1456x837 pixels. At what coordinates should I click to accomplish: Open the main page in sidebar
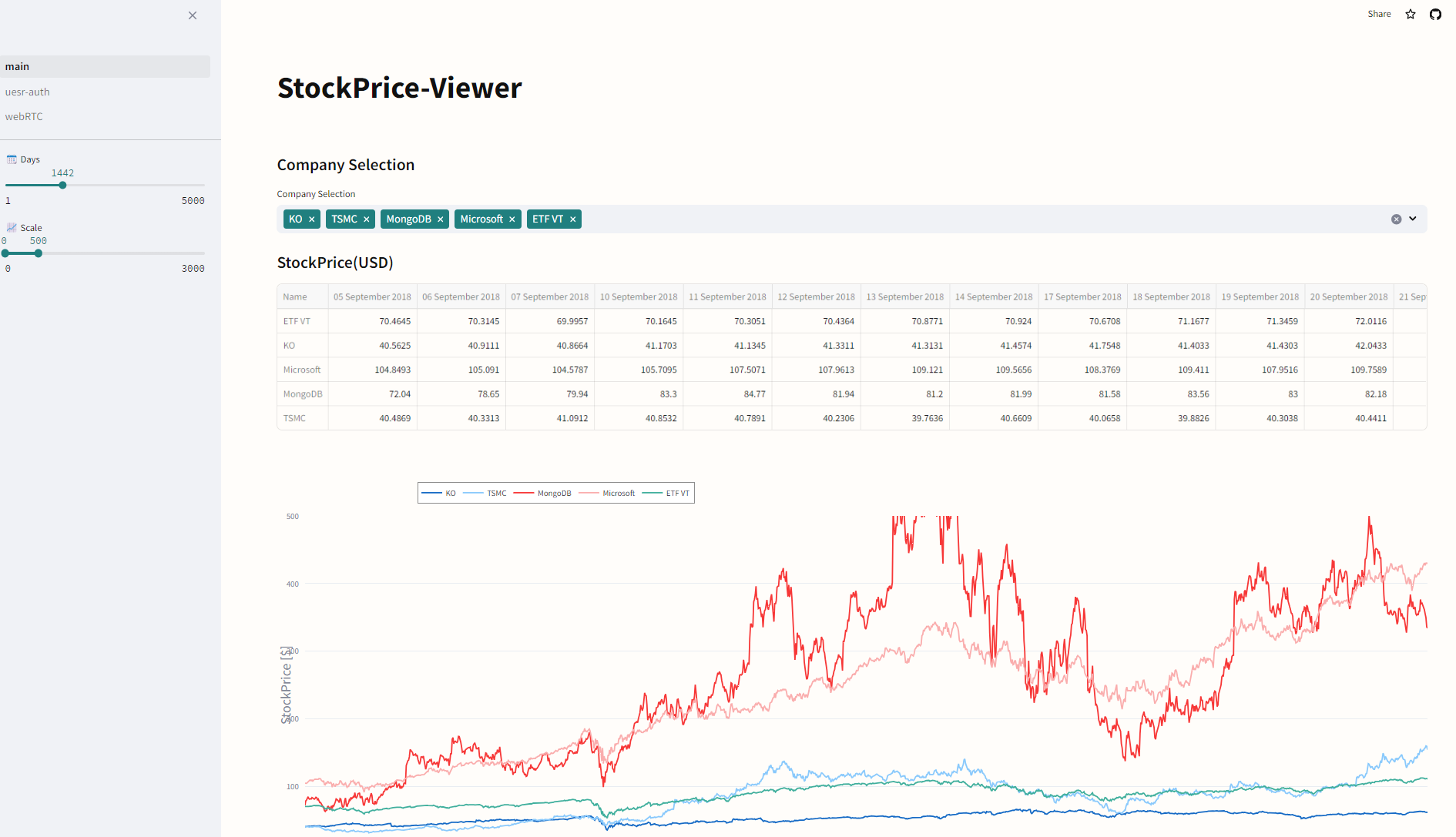coord(105,66)
